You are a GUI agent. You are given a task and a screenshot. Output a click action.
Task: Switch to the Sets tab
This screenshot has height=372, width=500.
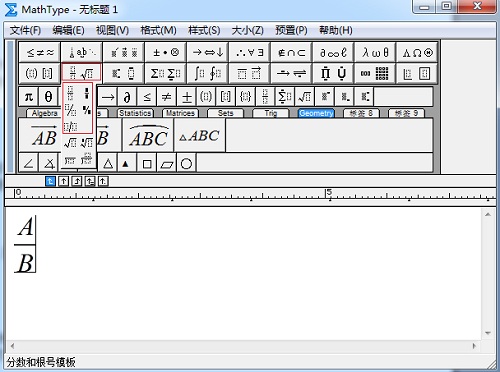pos(226,113)
